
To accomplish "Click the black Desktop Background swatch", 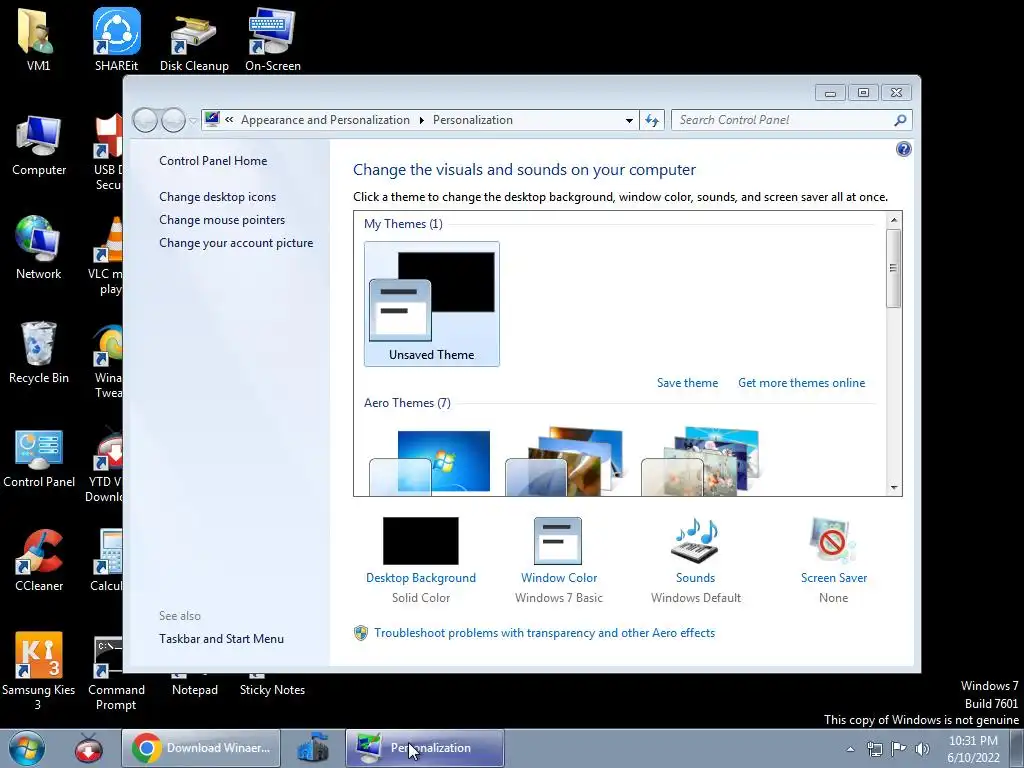I will coord(421,541).
